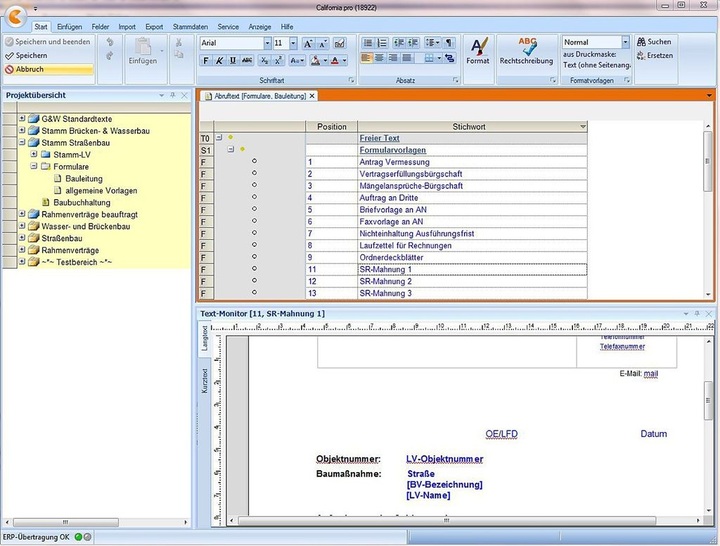Click the California.pro application logo button
The width and height of the screenshot is (720, 546).
(x=14, y=18)
